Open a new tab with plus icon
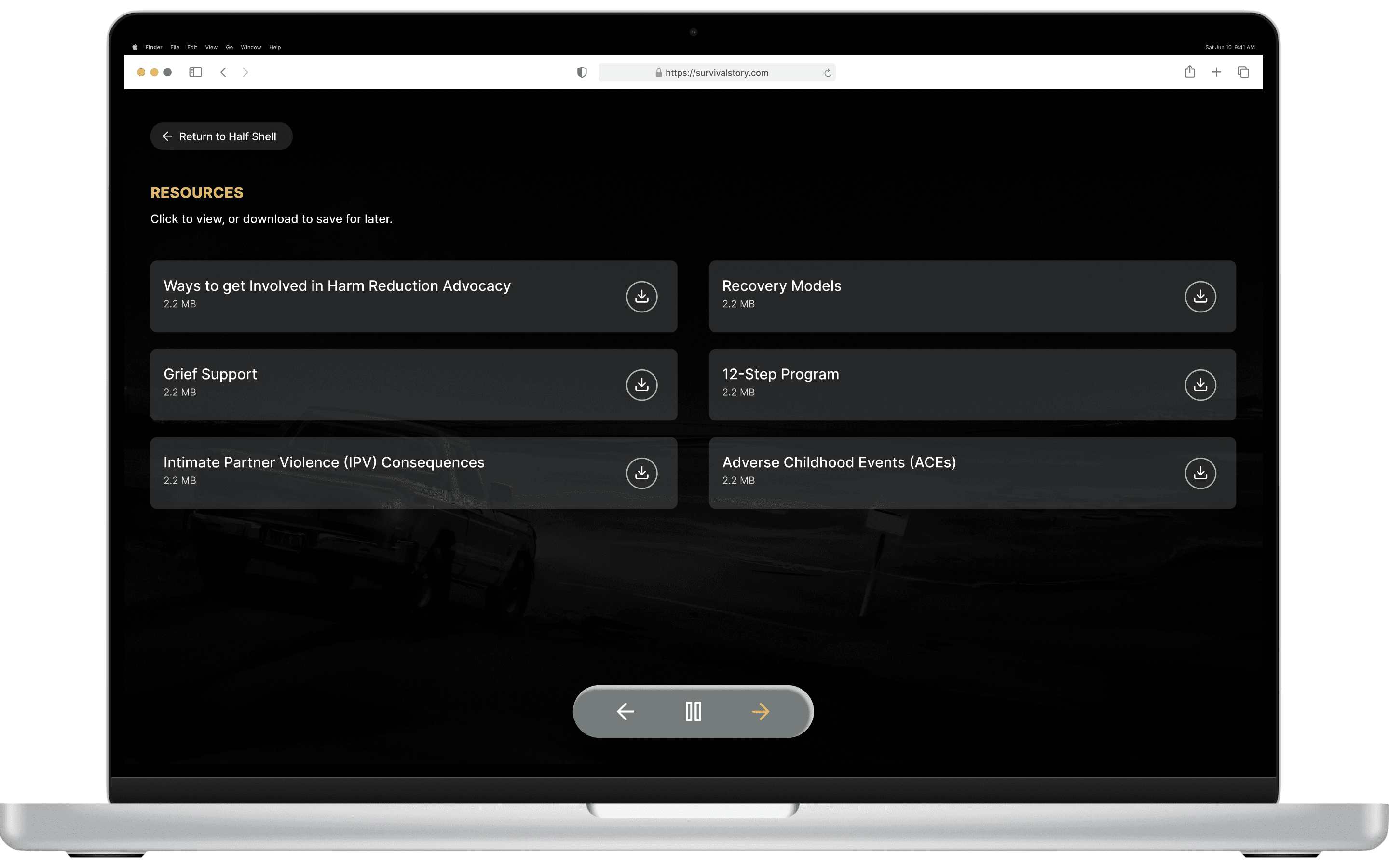The height and width of the screenshot is (868, 1389). click(1216, 72)
